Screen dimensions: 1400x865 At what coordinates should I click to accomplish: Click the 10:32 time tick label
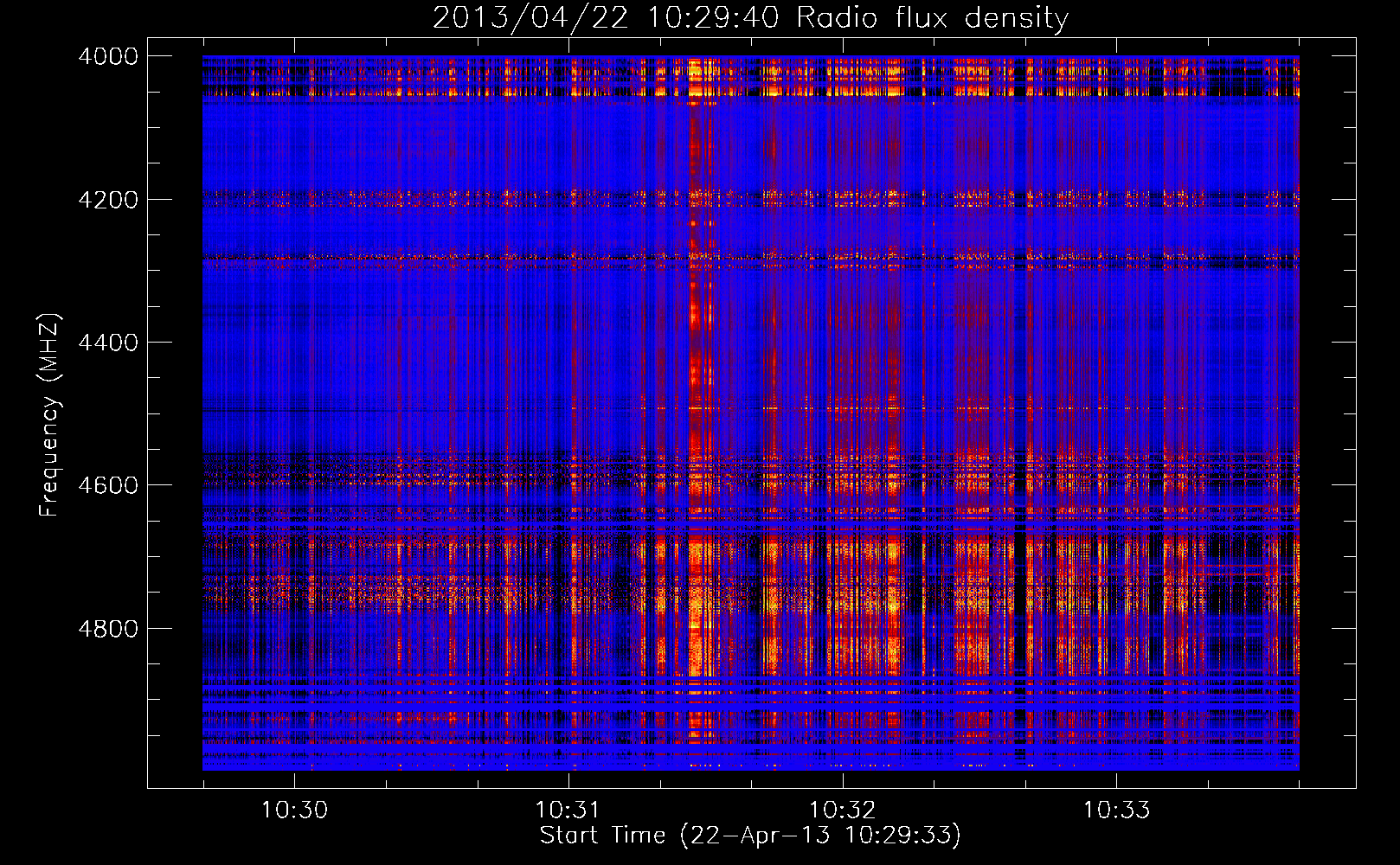[x=842, y=810]
